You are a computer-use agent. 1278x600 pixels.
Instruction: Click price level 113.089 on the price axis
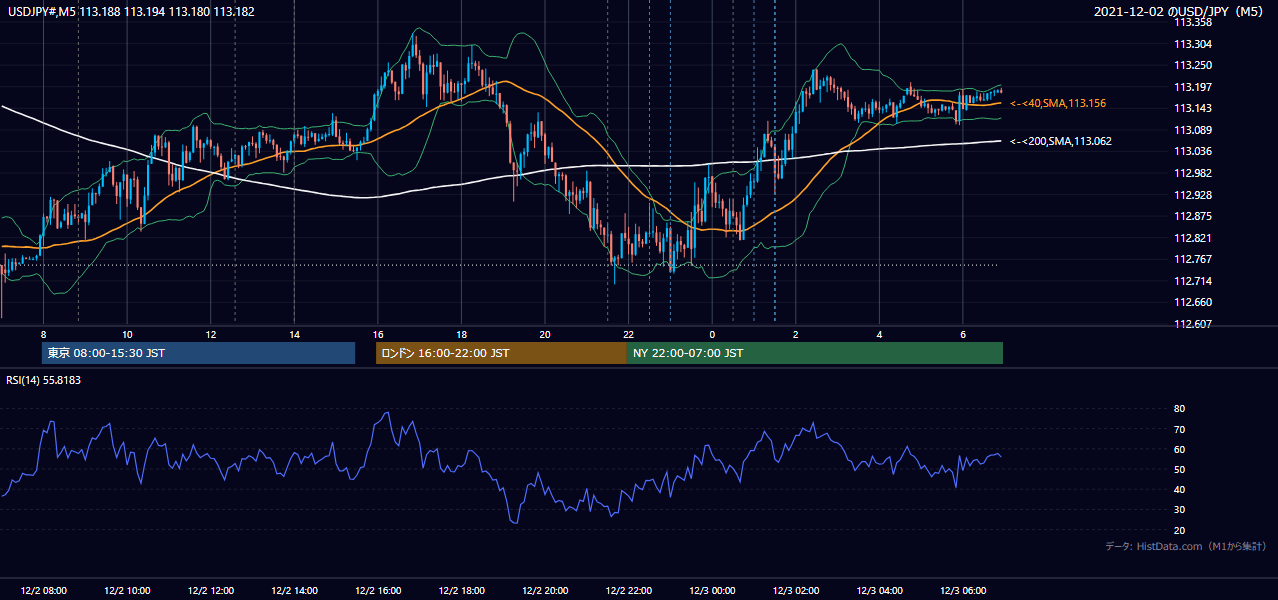point(1192,130)
